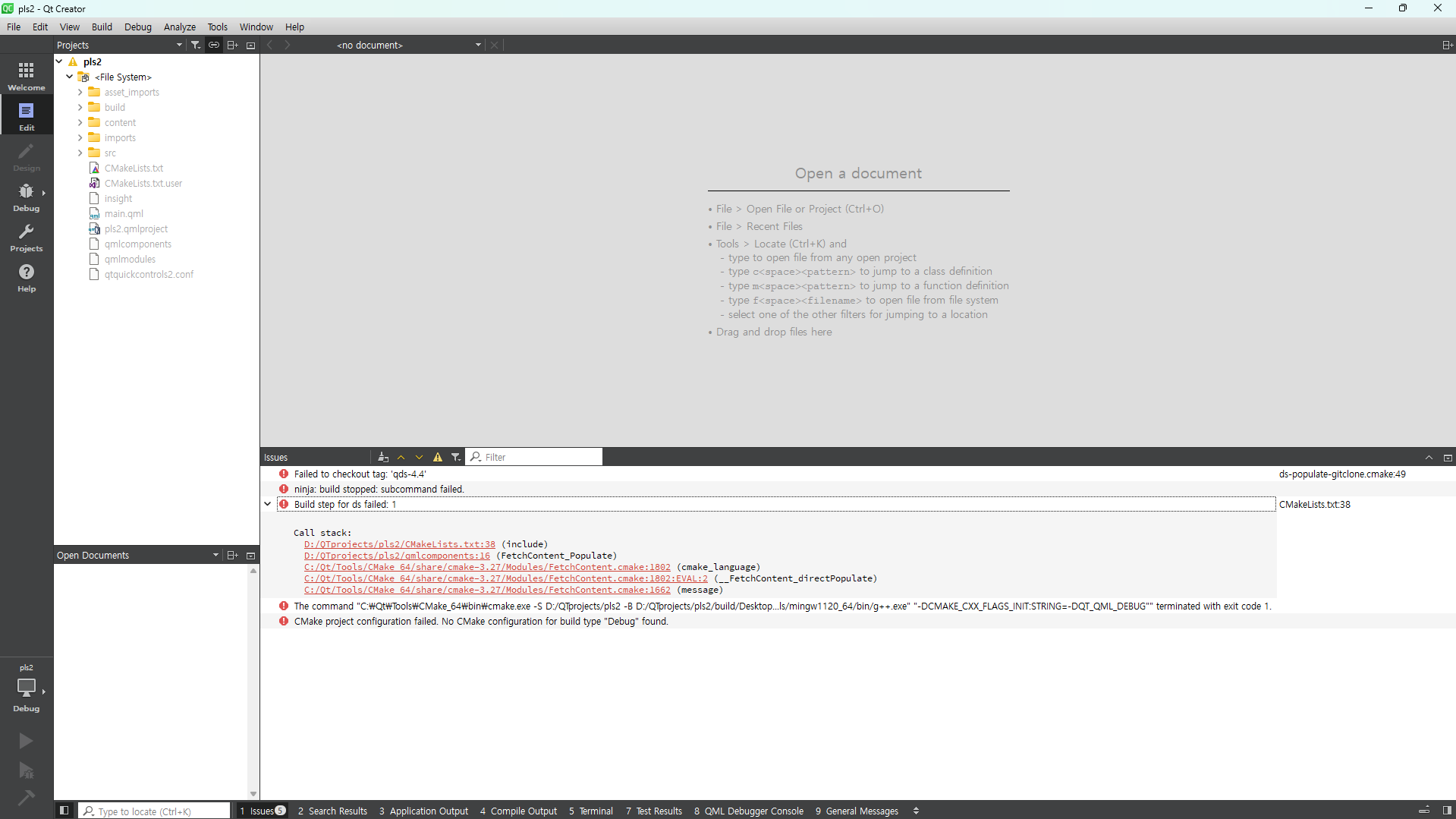This screenshot has height=819, width=1456.
Task: Run the project with green play button
Action: (26, 740)
